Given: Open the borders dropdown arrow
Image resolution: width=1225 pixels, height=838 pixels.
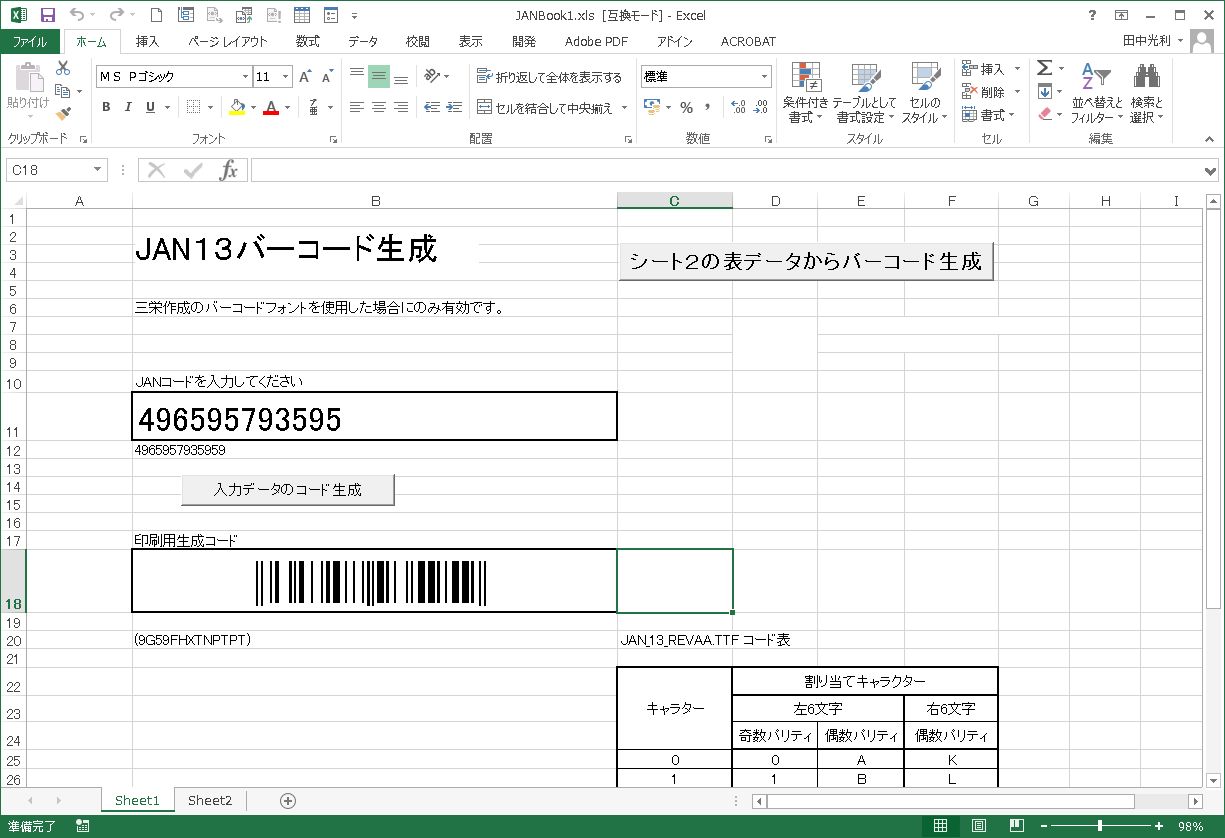Looking at the screenshot, I should pyautogui.click(x=210, y=107).
